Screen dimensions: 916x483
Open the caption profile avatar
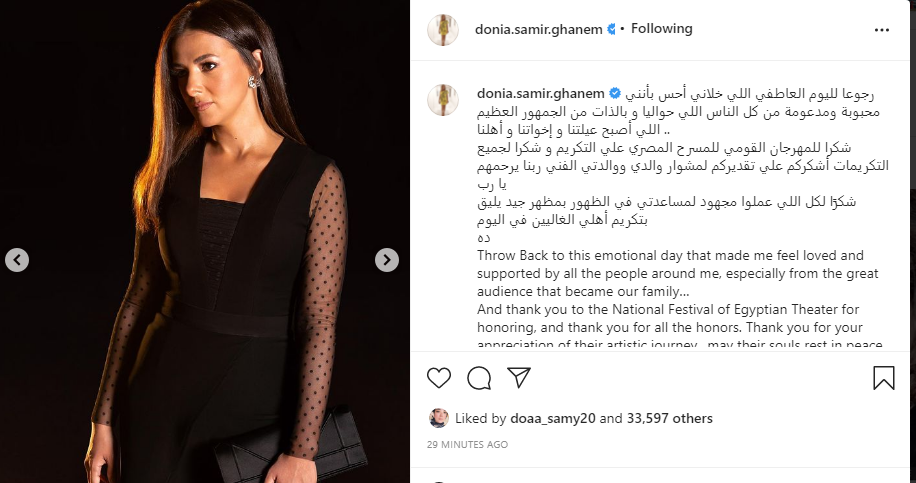click(443, 100)
